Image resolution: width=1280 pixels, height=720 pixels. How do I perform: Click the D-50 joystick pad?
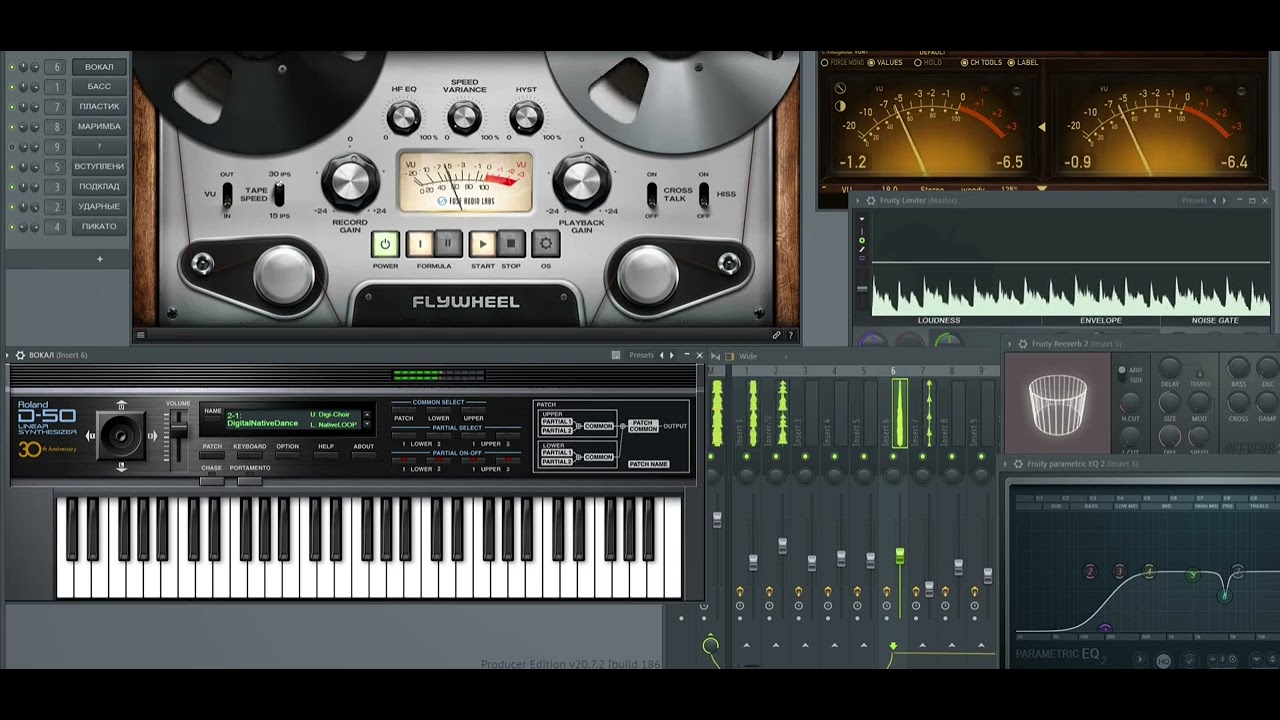[x=121, y=436]
